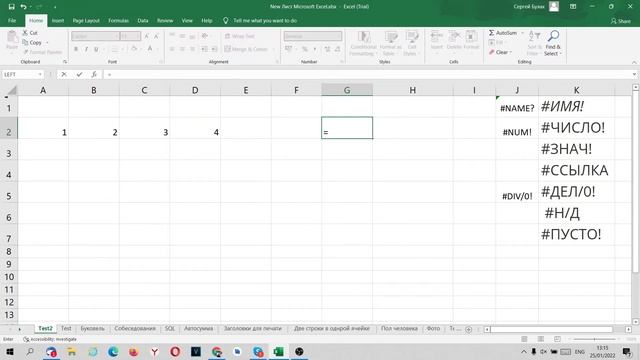The width and height of the screenshot is (640, 360).
Task: Expand the formula bar with the chevron
Action: click(634, 74)
